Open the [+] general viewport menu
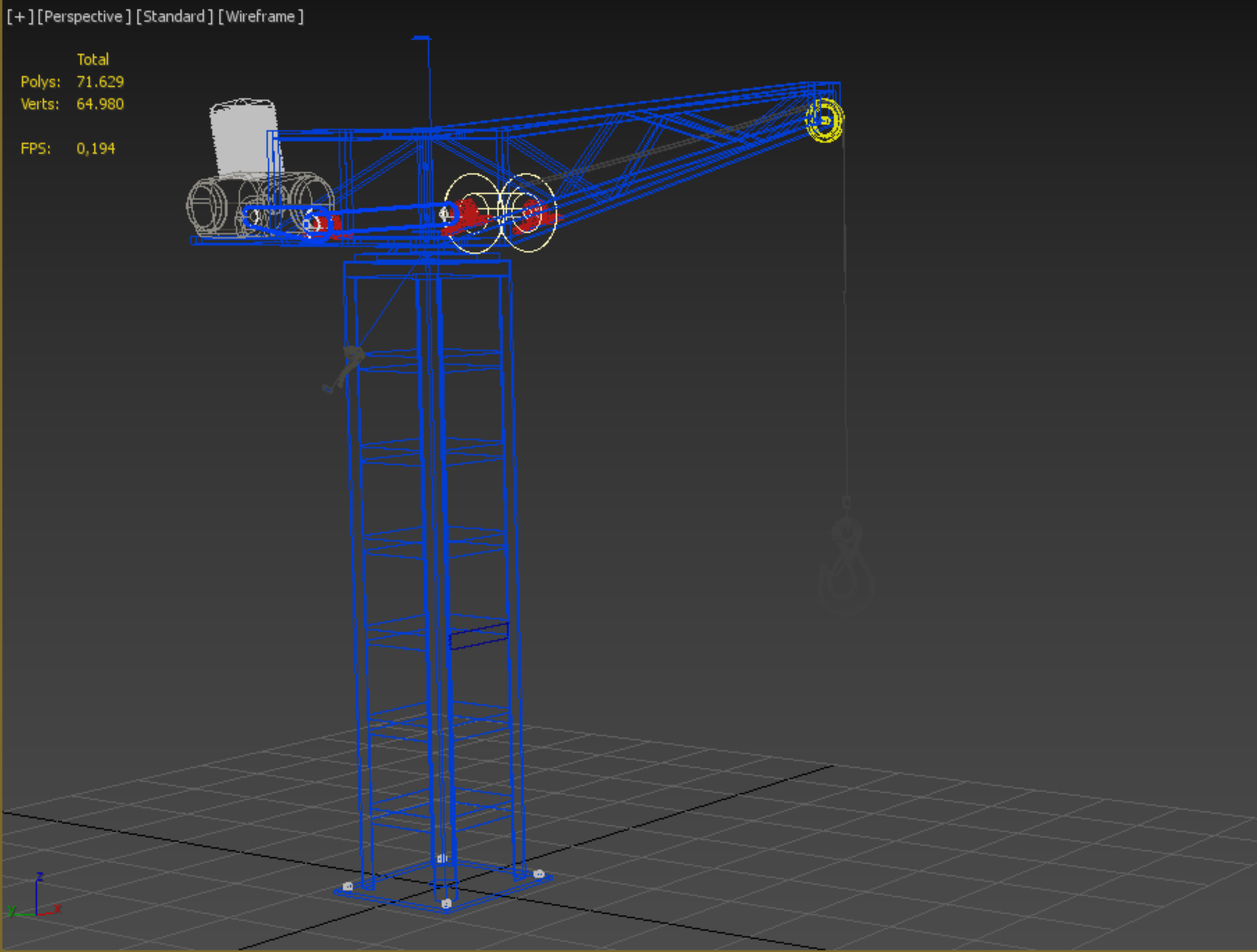The height and width of the screenshot is (952, 1257). coord(20,17)
